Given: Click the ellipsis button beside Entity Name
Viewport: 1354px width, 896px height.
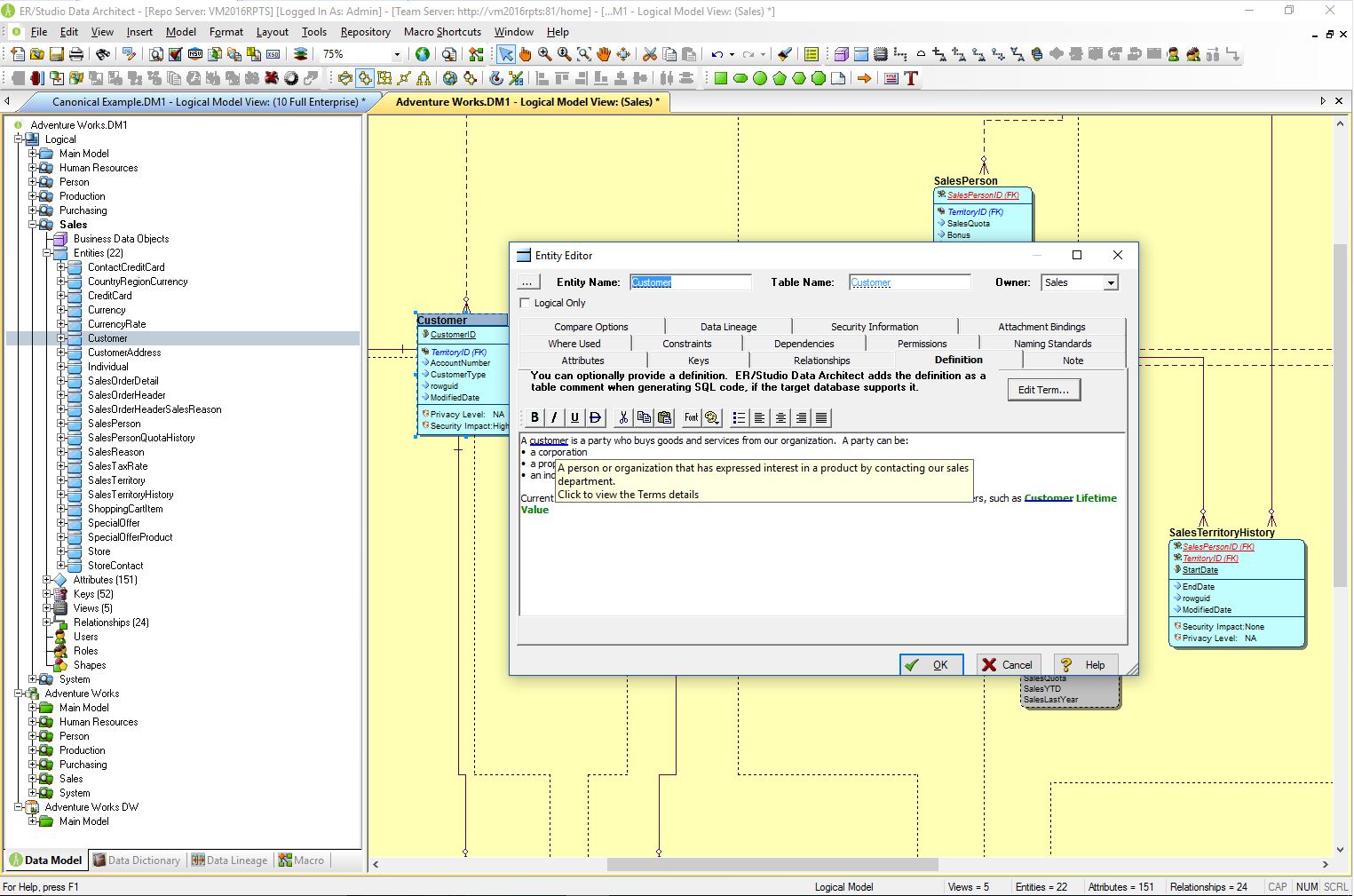Looking at the screenshot, I should click(x=527, y=282).
